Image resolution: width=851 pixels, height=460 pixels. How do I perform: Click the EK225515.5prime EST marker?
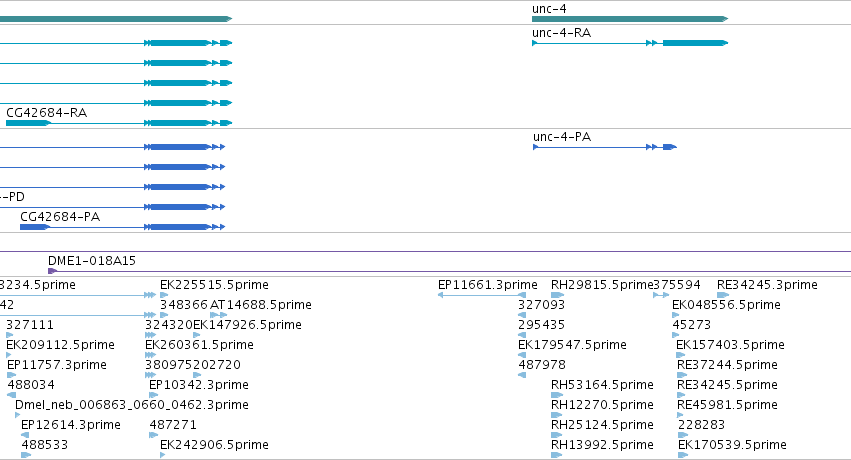pos(164,295)
